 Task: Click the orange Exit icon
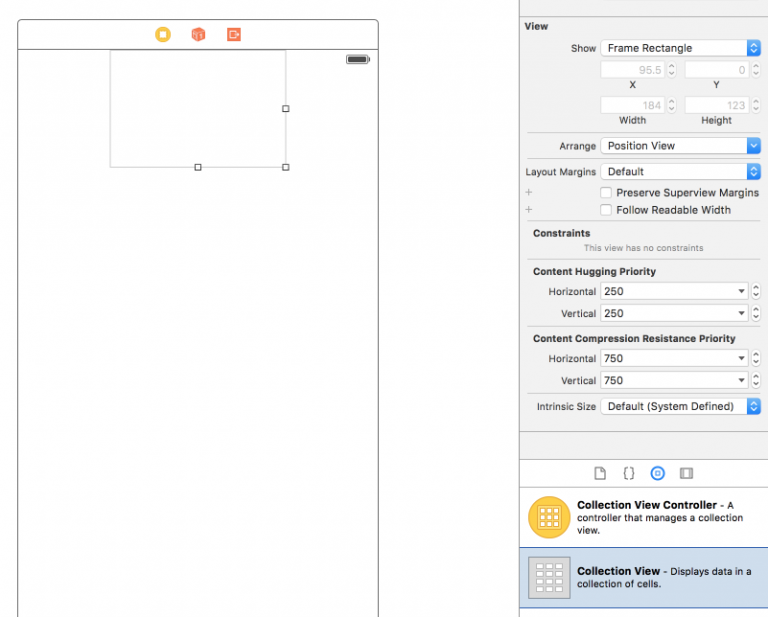pos(234,34)
